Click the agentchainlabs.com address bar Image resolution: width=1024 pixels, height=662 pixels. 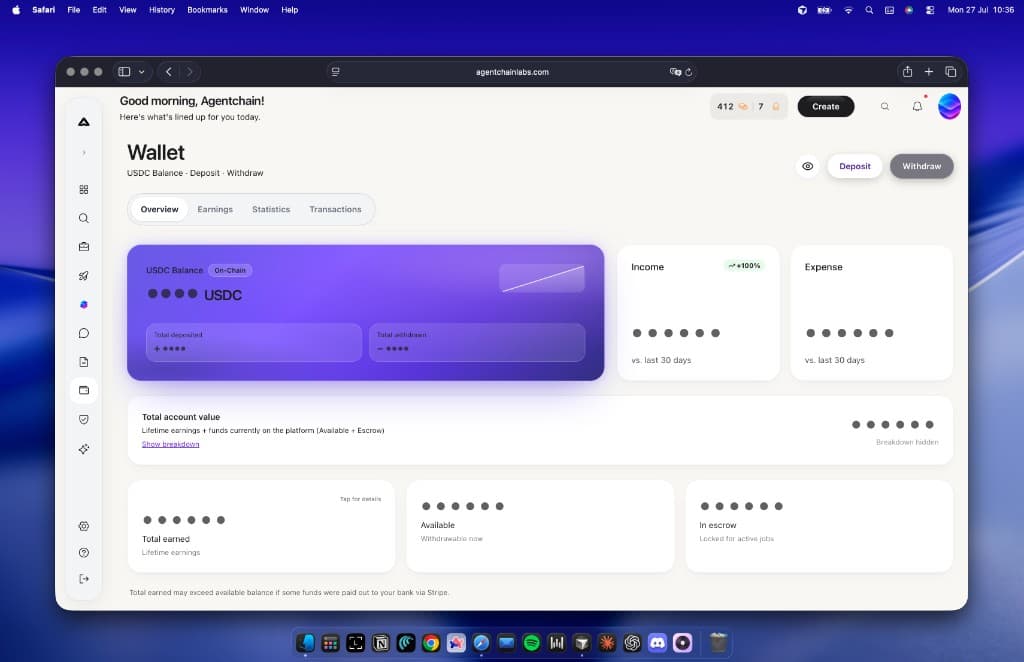(512, 72)
